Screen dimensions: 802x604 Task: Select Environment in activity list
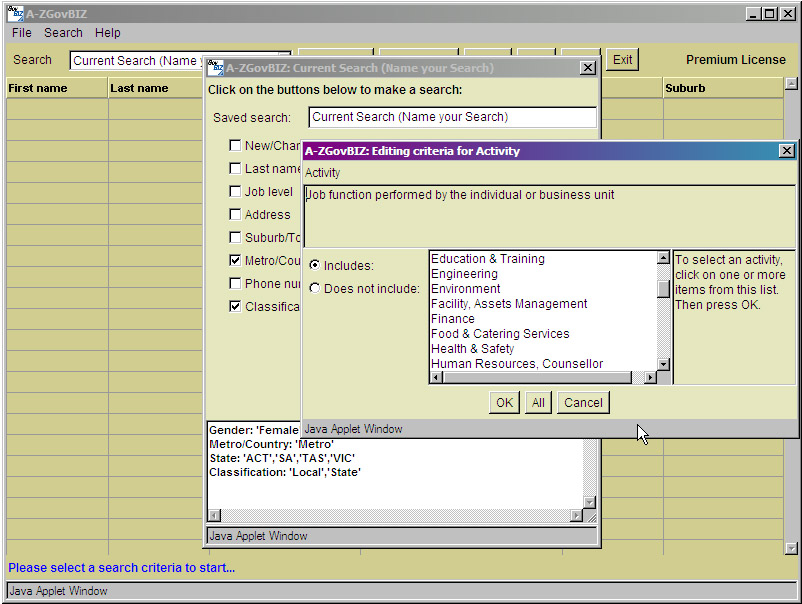pyautogui.click(x=543, y=288)
